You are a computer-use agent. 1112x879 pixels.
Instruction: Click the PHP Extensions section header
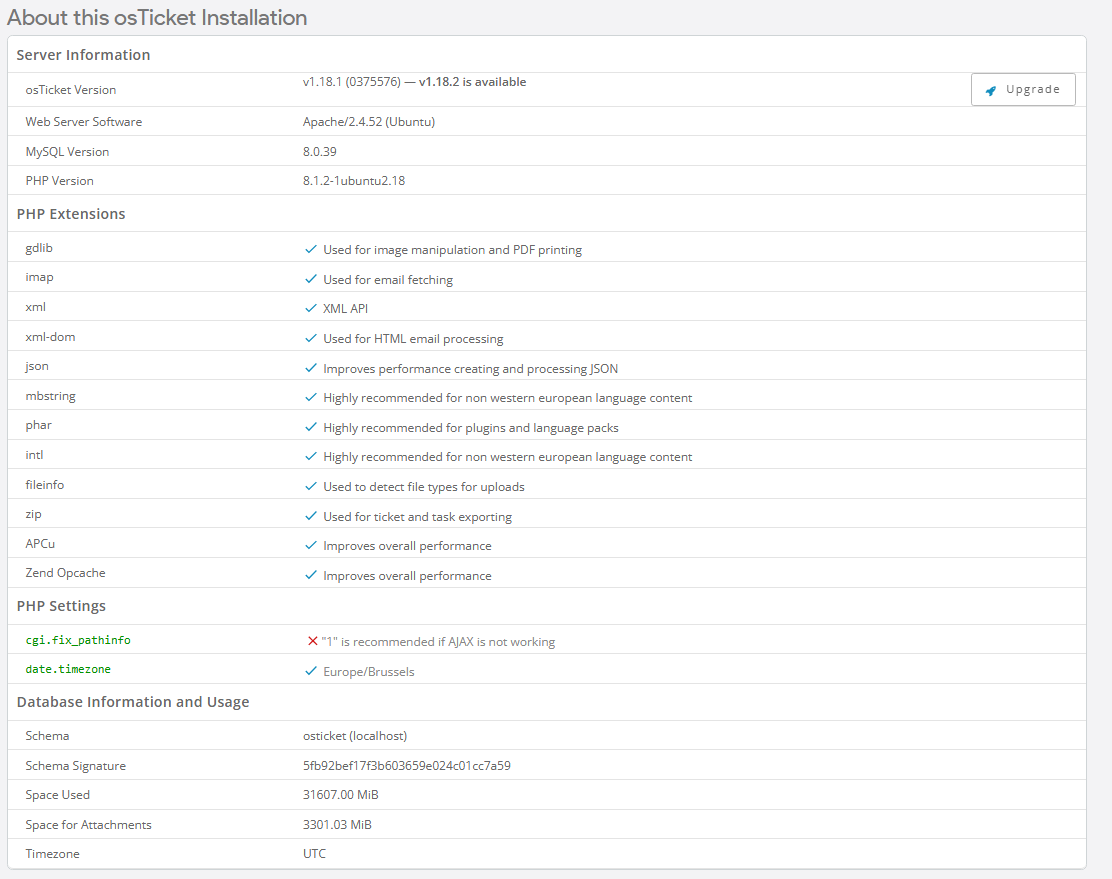coord(71,214)
